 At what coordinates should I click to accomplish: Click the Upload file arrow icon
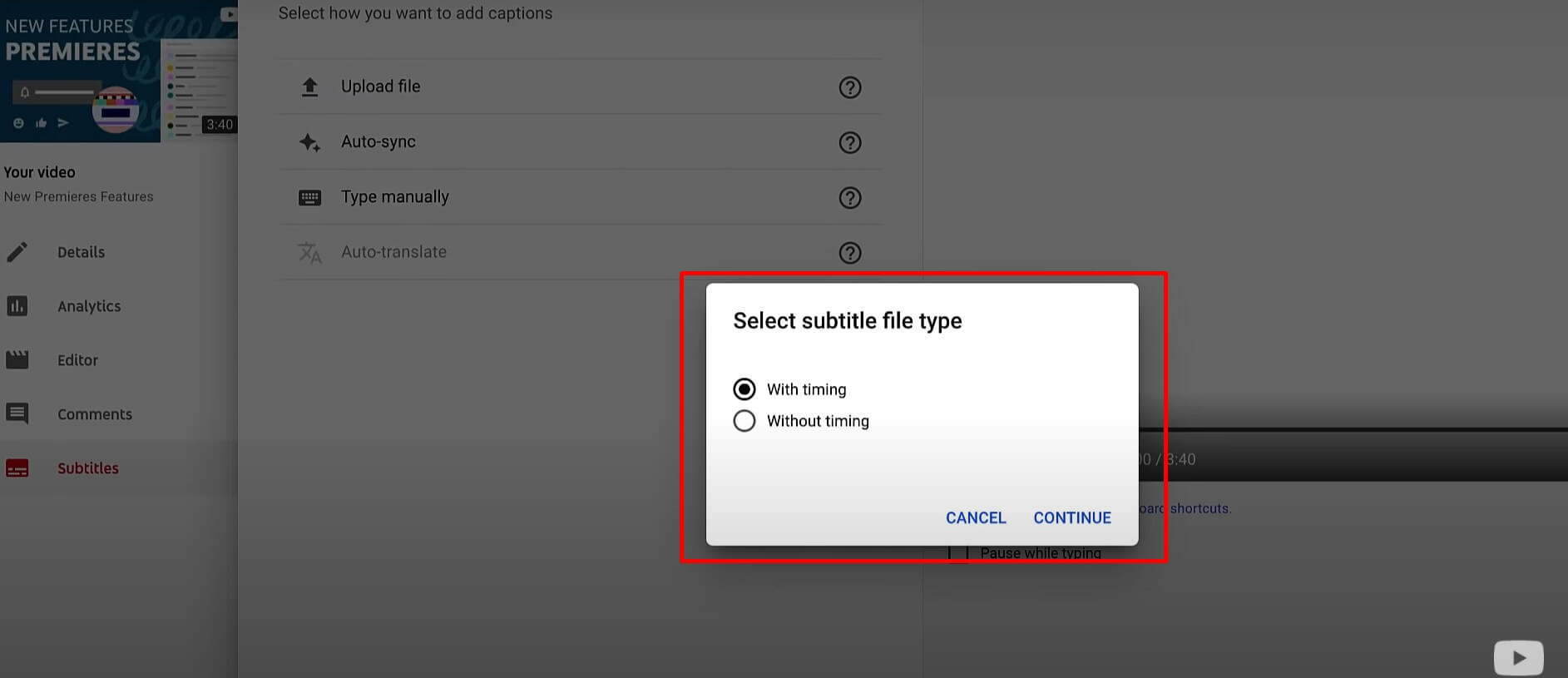[309, 87]
